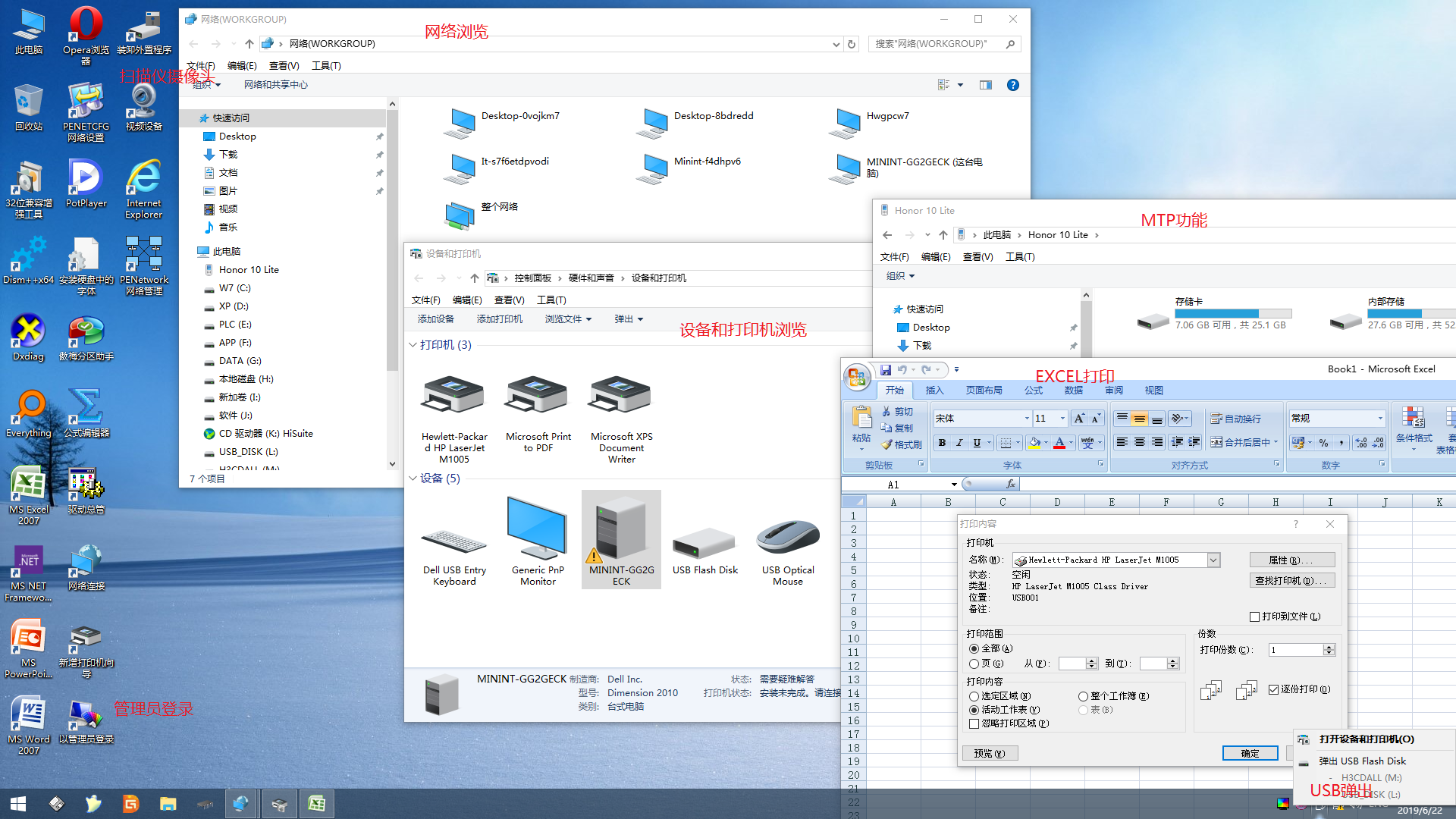Select the 页(G) print range radio

tap(974, 664)
